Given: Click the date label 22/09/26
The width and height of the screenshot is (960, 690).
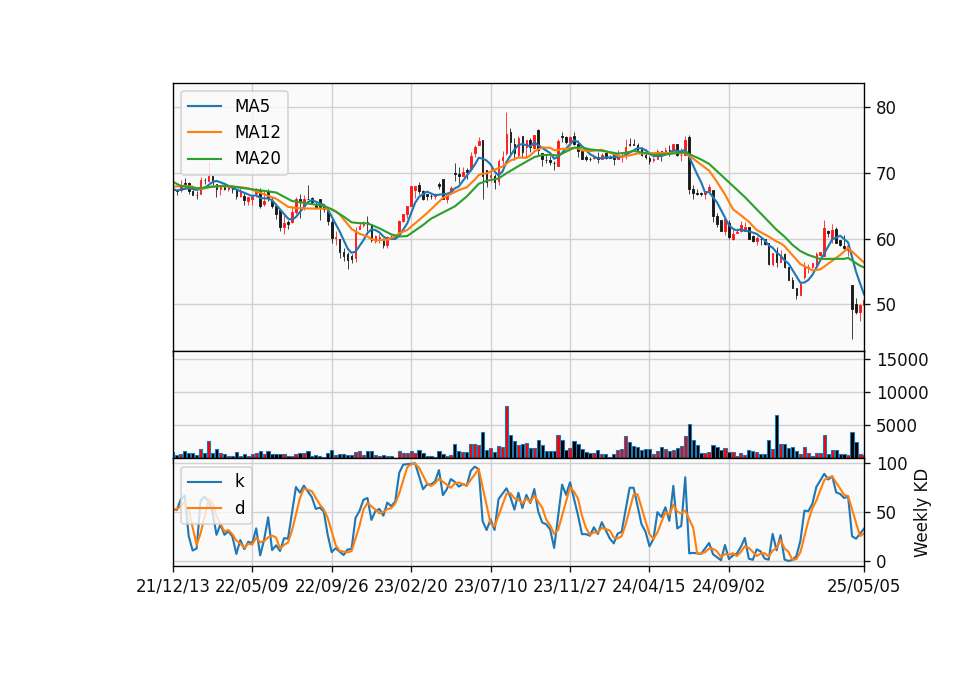Looking at the screenshot, I should coord(332,586).
